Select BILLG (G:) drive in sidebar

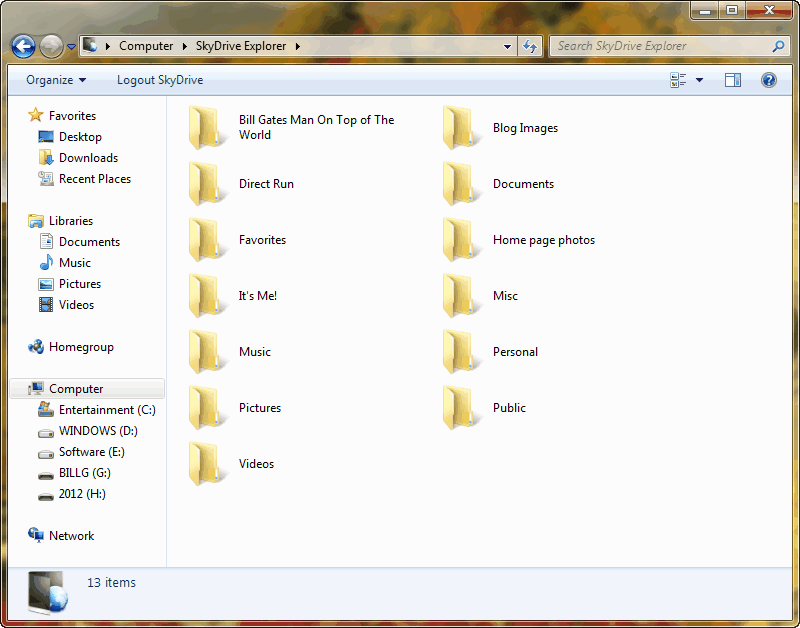click(x=84, y=473)
